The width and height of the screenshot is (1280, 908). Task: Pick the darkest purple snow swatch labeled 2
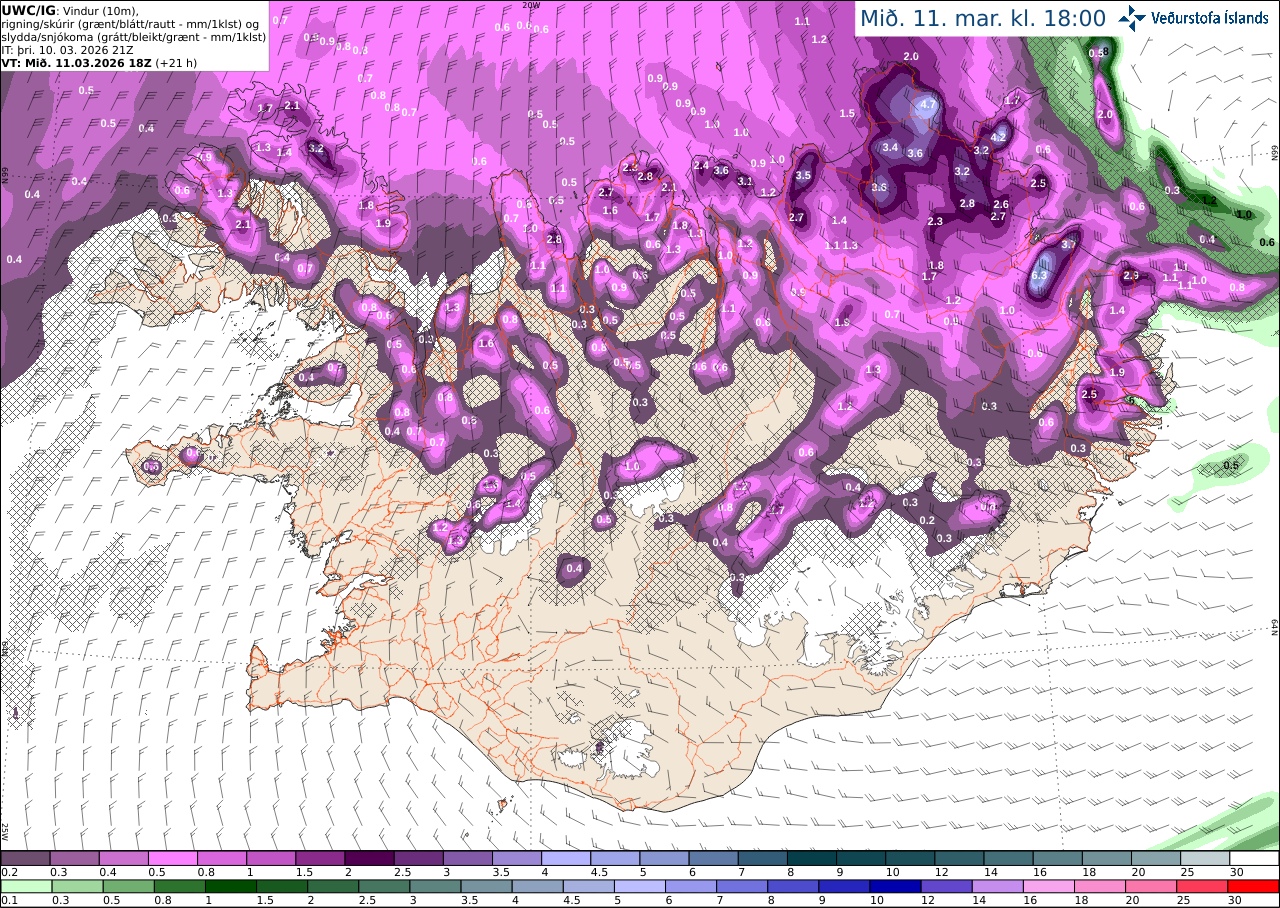tap(369, 858)
